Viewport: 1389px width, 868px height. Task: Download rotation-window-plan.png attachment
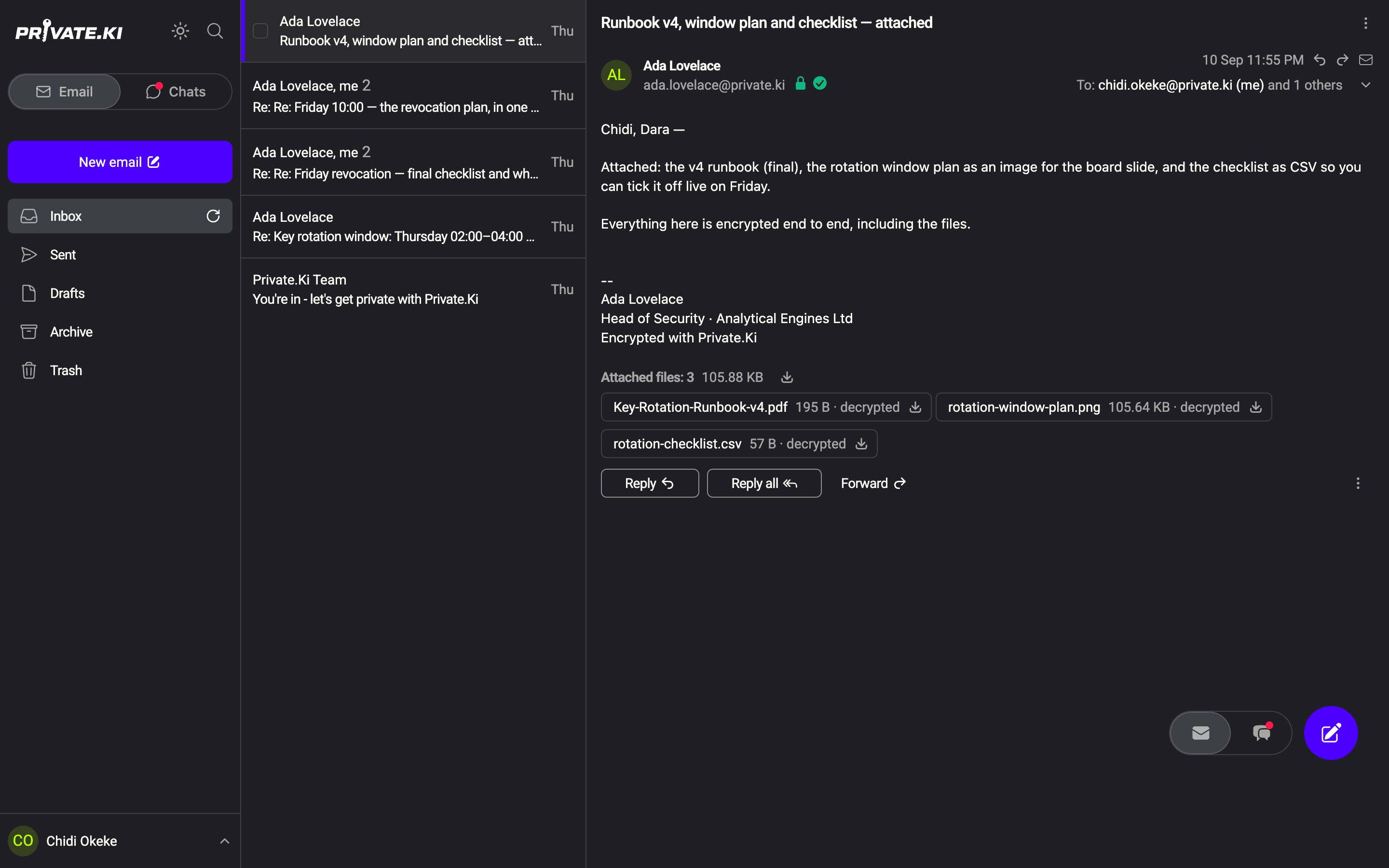coord(1256,407)
